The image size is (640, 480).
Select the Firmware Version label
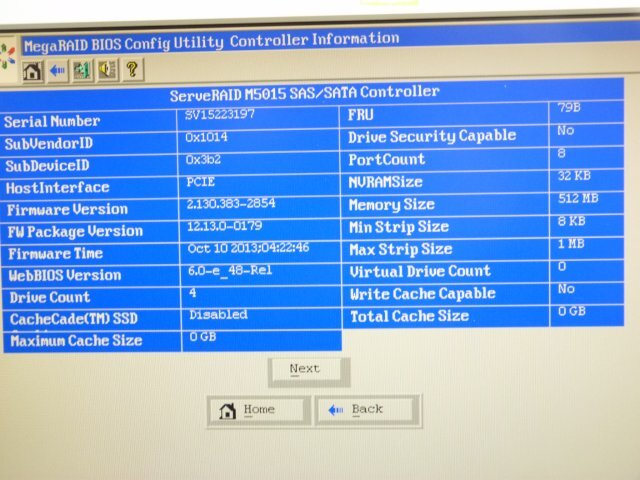point(67,210)
